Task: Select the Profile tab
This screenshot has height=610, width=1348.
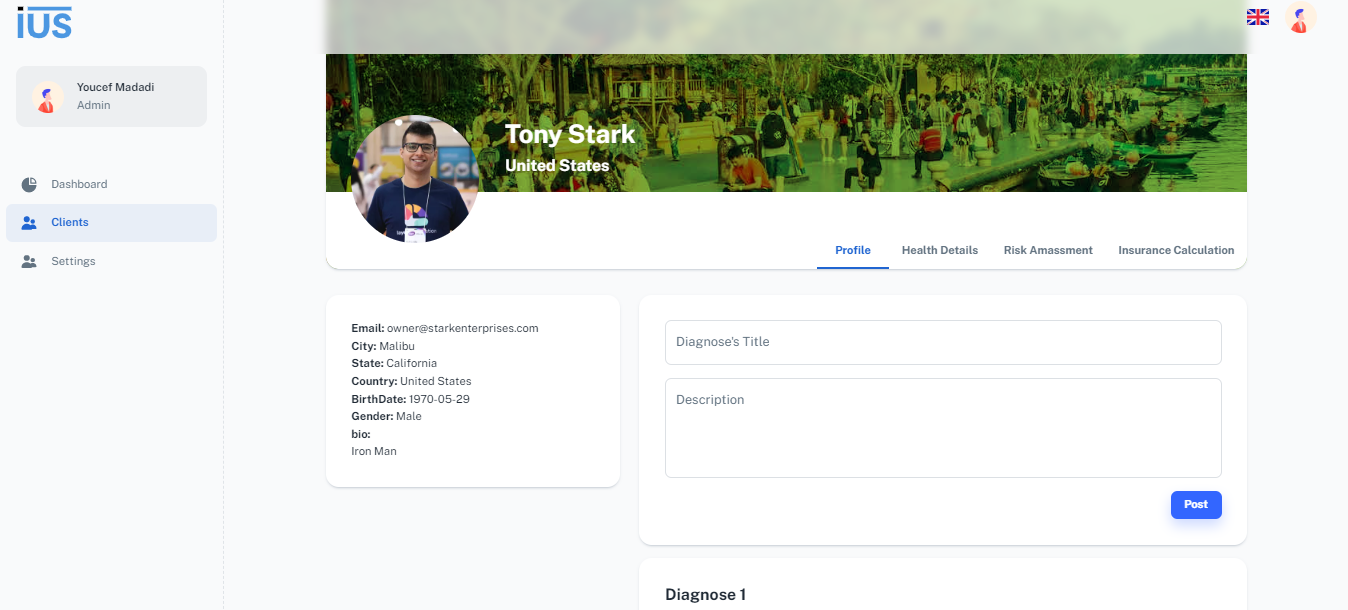Action: [853, 250]
